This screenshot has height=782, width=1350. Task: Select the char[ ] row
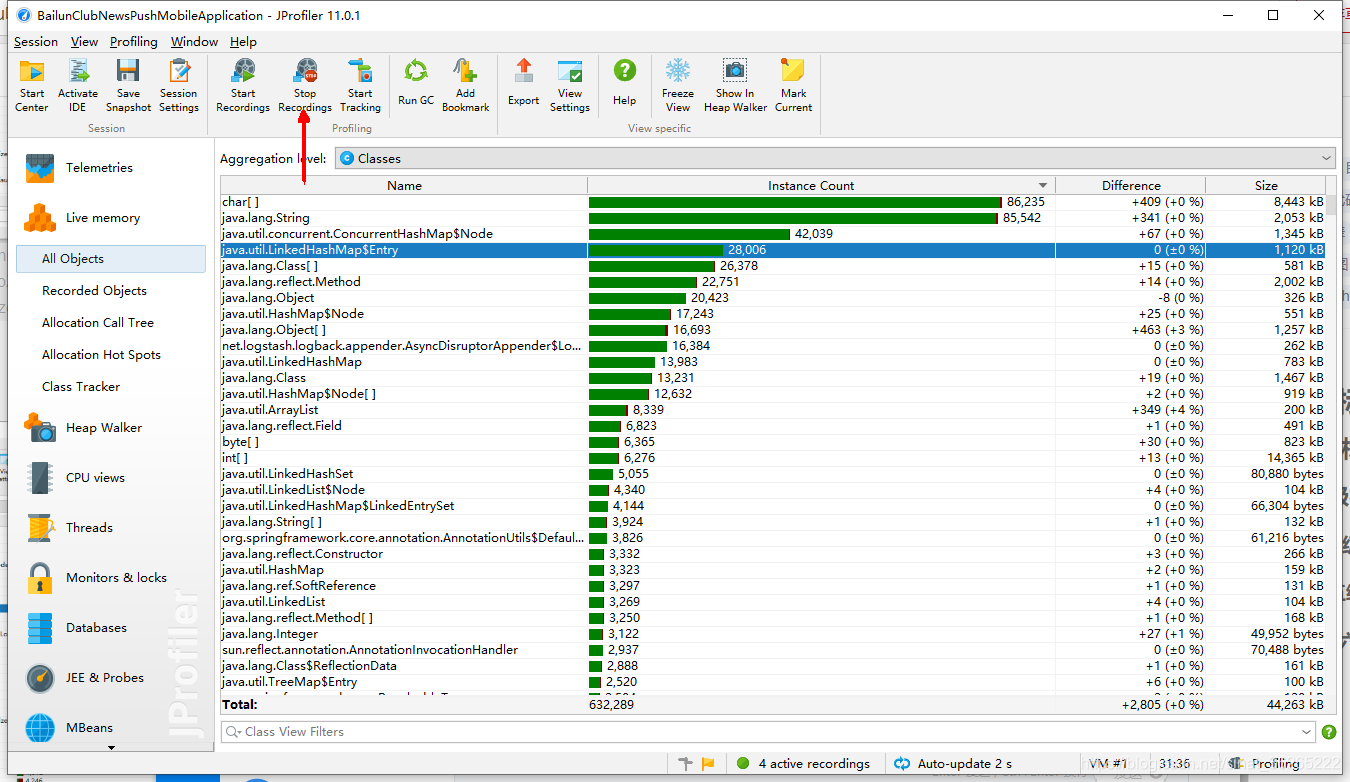point(773,202)
